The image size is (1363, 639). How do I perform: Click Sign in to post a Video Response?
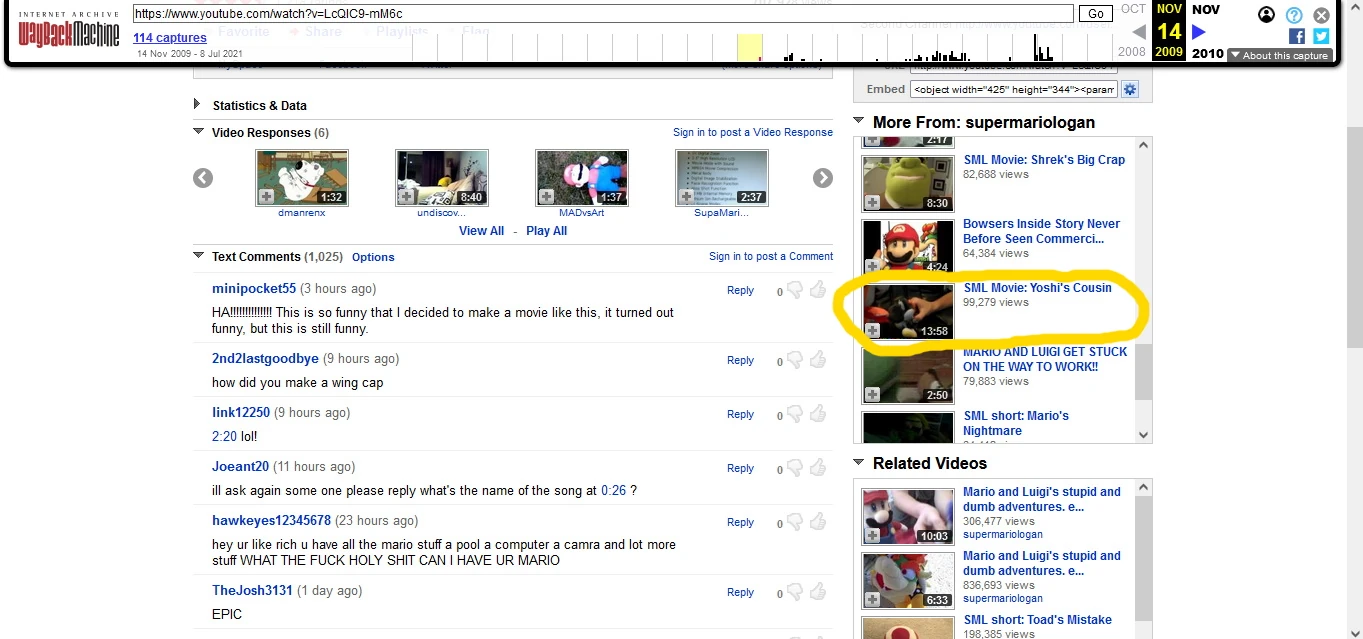[753, 132]
